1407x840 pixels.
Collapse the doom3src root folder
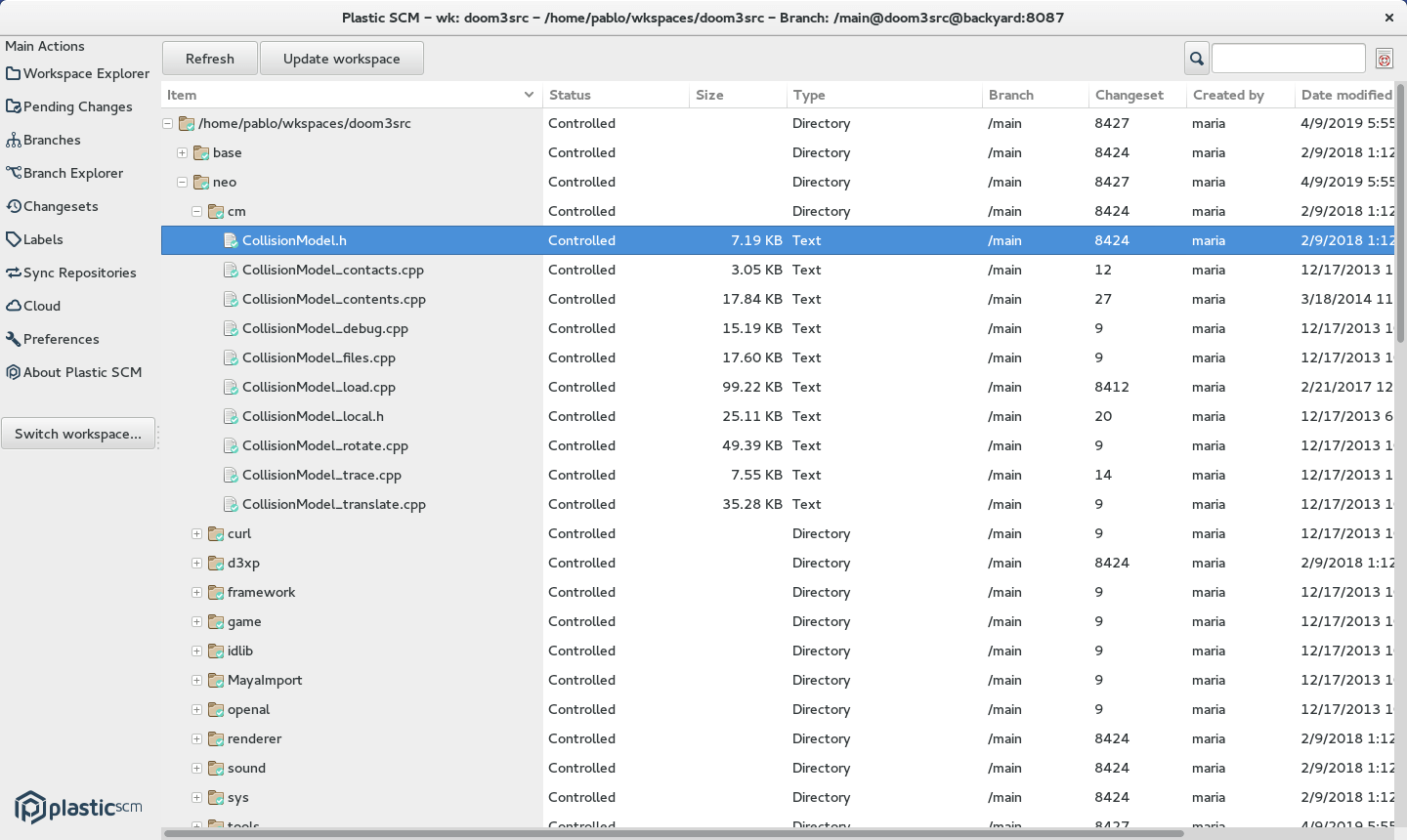[167, 124]
